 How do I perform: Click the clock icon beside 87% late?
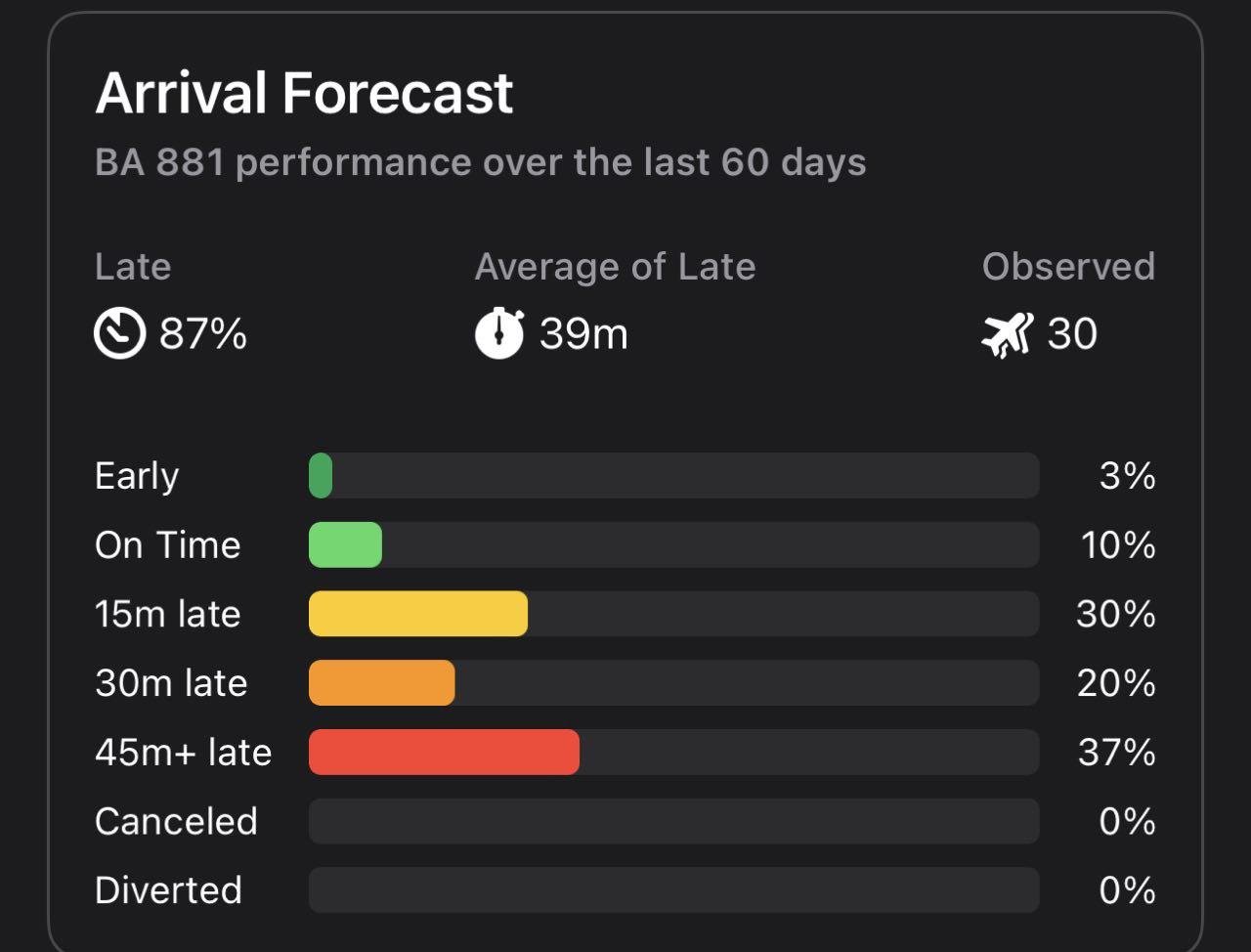(x=119, y=334)
